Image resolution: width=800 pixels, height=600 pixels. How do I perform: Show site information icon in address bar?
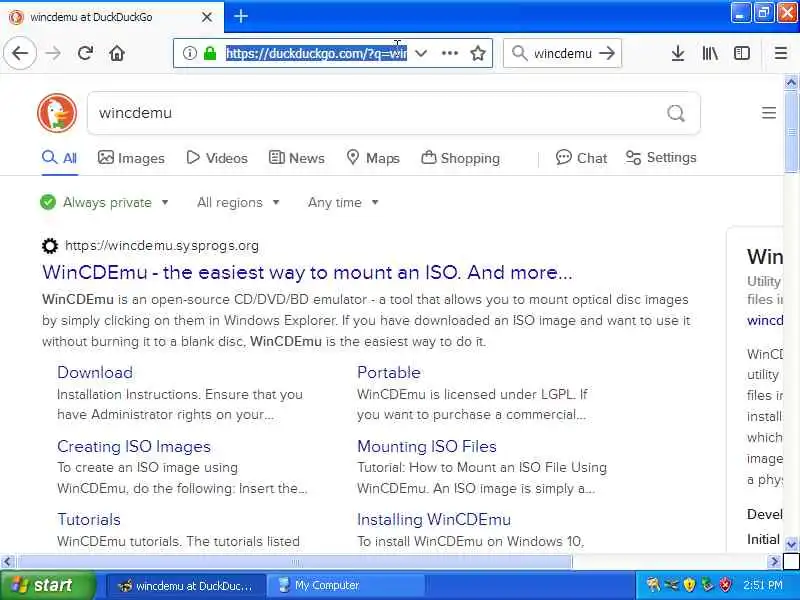[189, 53]
